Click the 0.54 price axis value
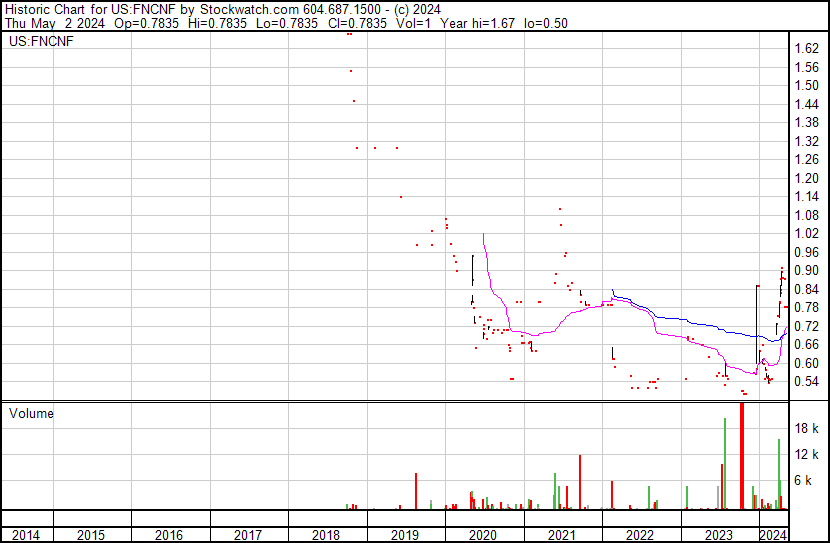 807,382
